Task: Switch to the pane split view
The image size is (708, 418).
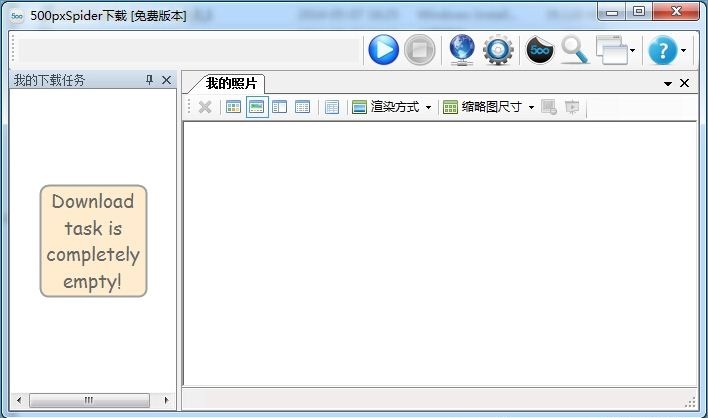Action: tap(279, 107)
